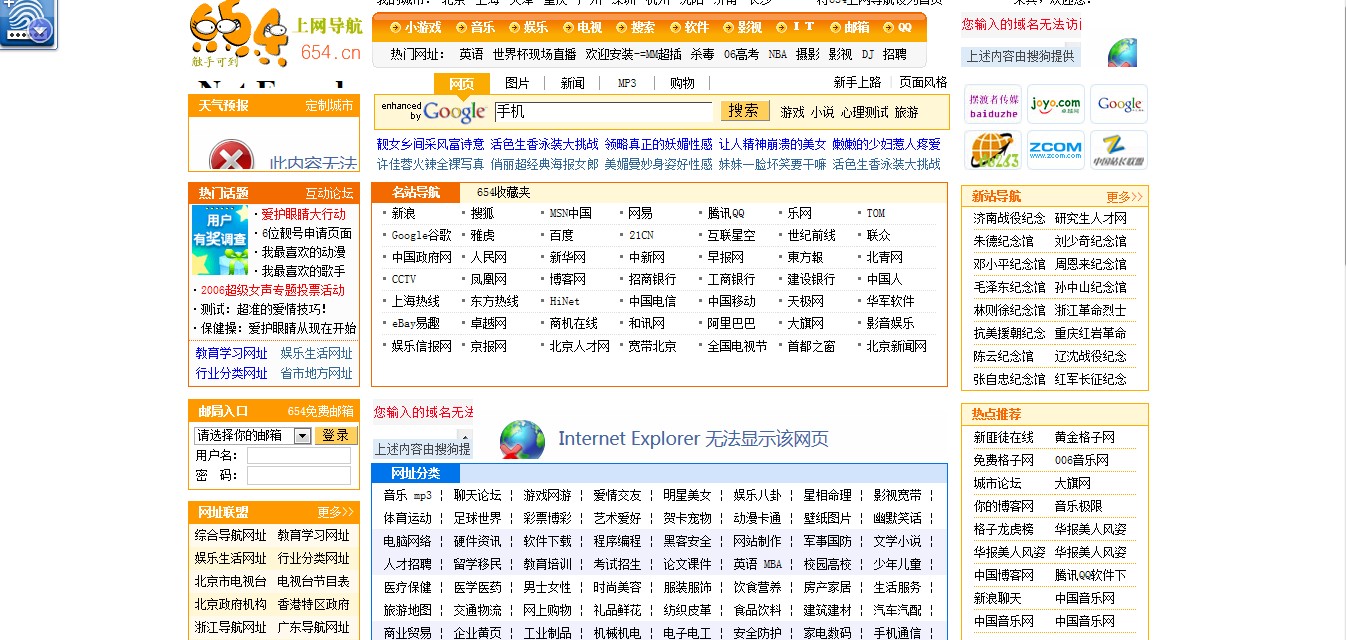This screenshot has width=1346, height=640.
Task: Open the Google谷歌 site link
Action: [421, 235]
